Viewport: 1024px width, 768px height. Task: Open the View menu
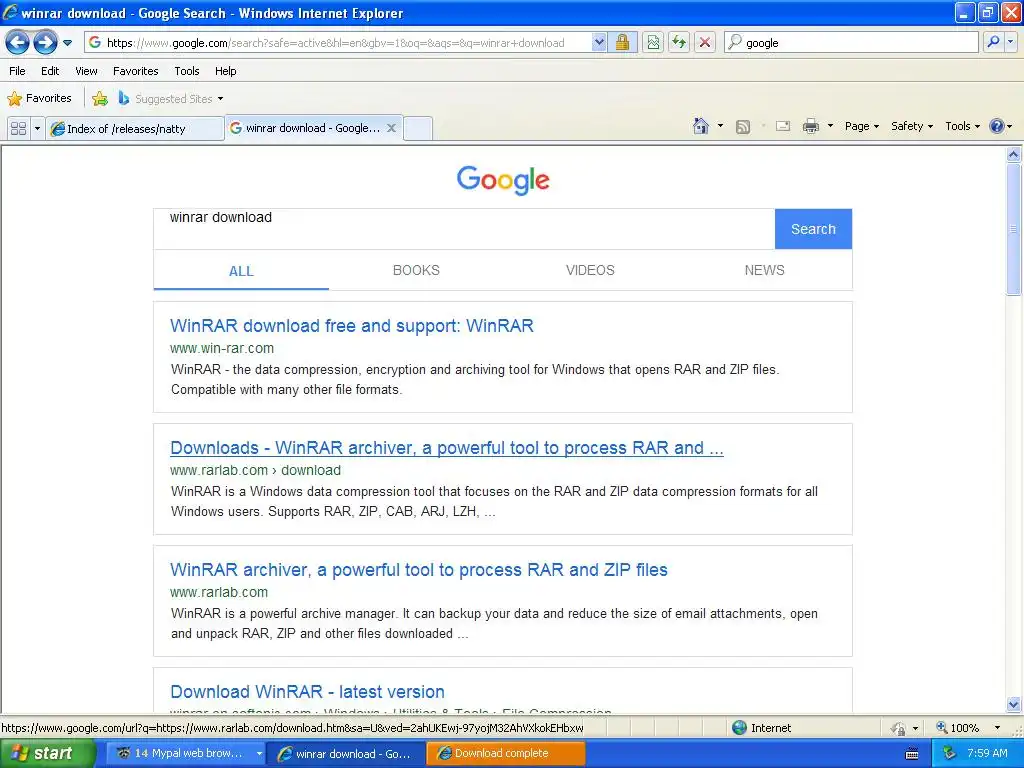tap(86, 71)
